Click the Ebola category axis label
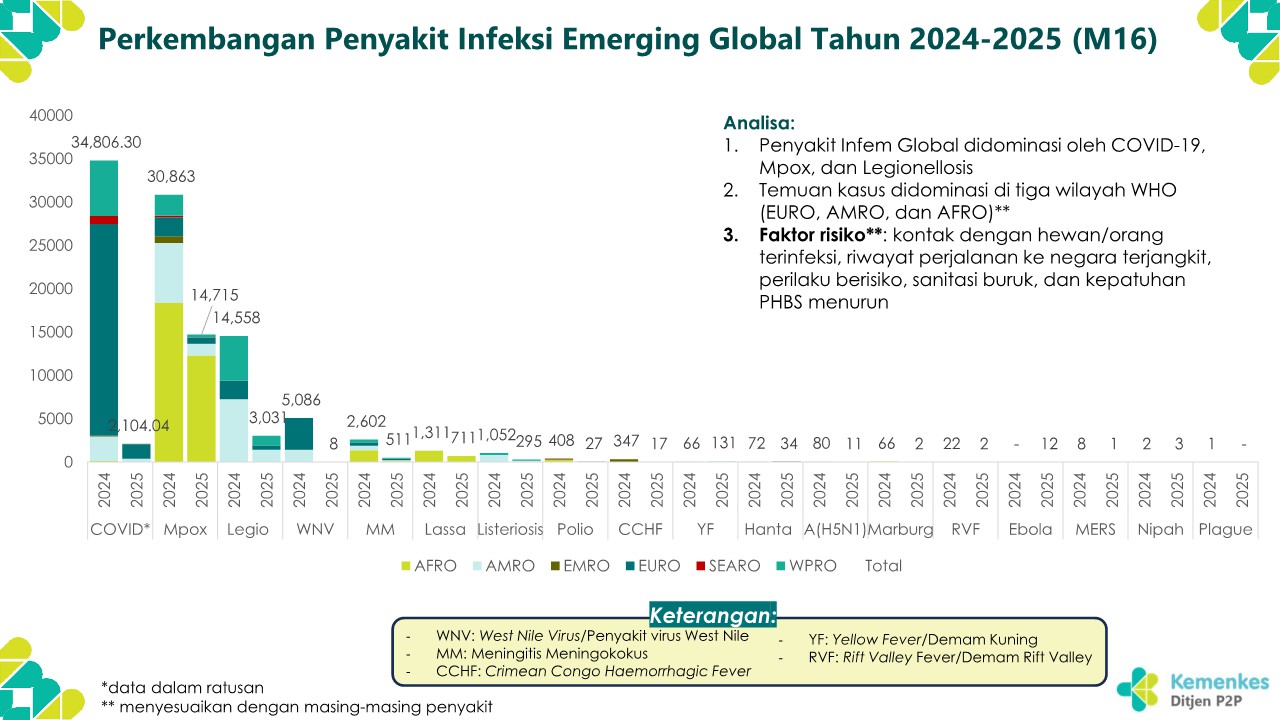Viewport: 1280px width, 720px height. (1029, 530)
